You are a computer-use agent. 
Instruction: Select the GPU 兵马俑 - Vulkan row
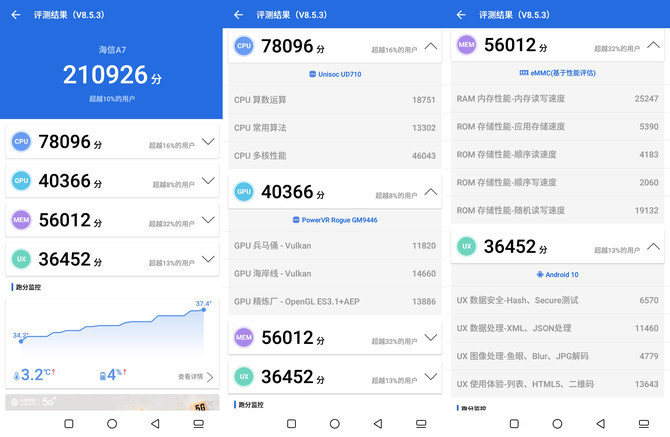point(335,246)
